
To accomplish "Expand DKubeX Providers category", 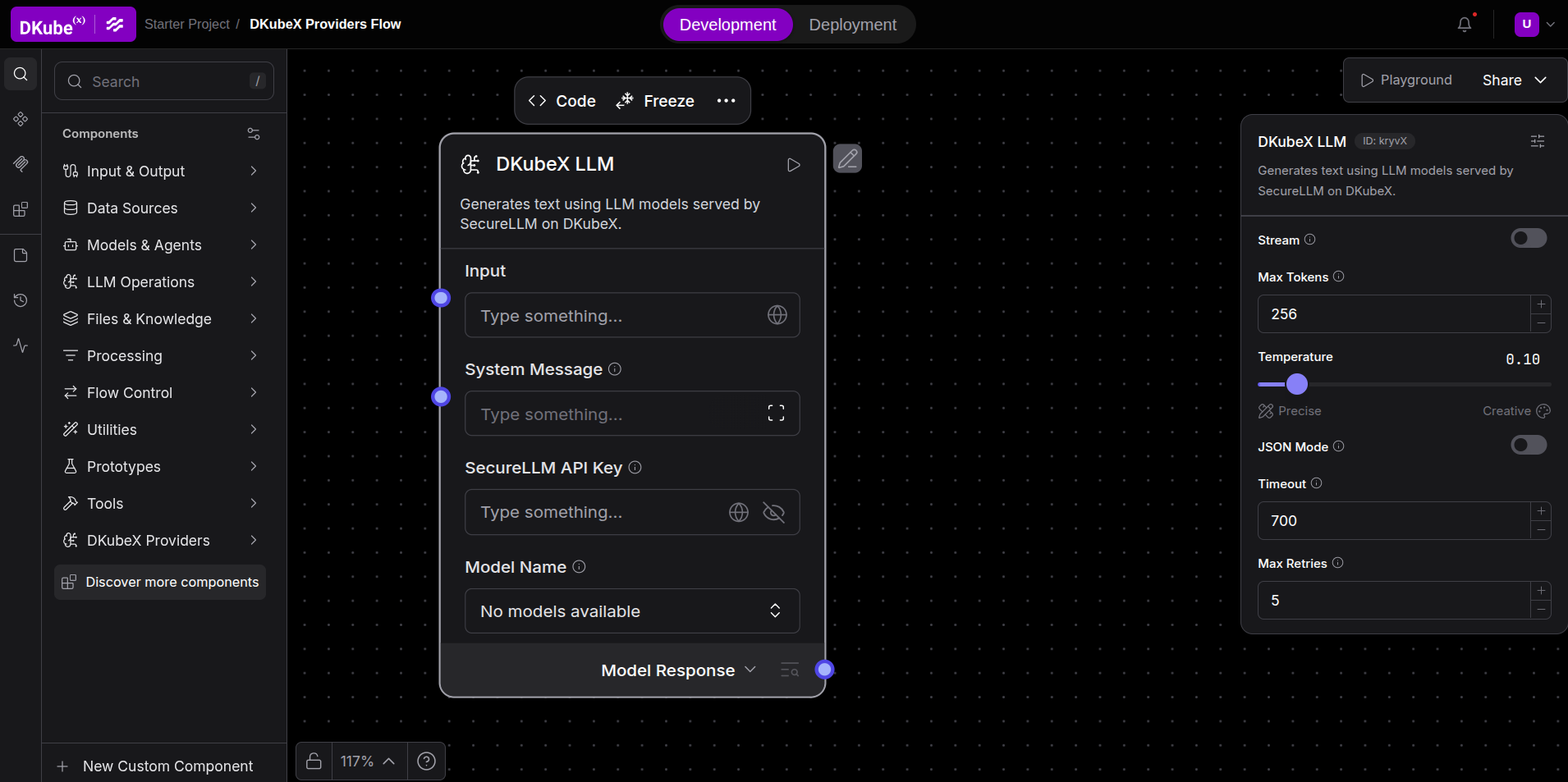I will [161, 540].
